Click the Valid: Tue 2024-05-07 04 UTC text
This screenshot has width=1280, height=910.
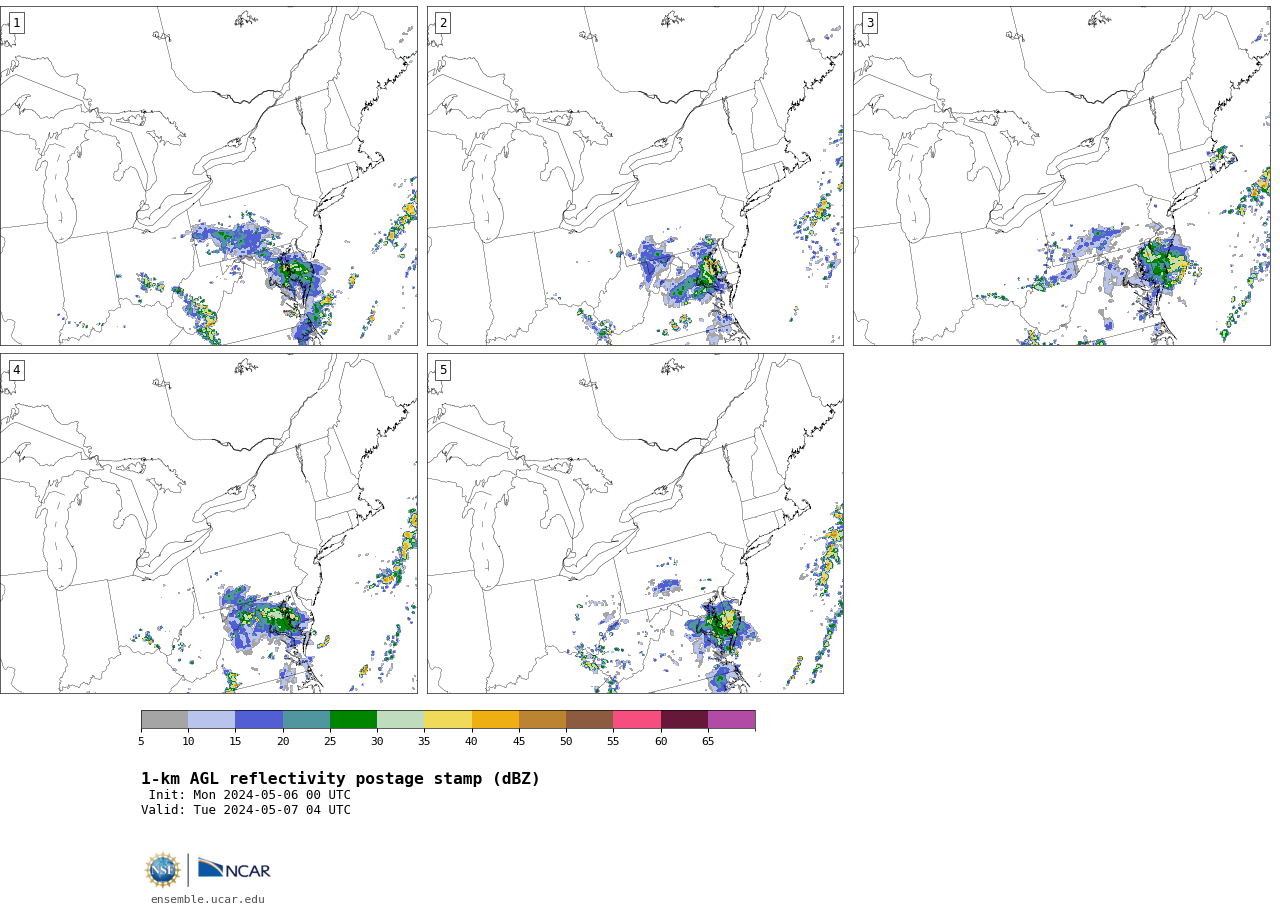coord(246,810)
